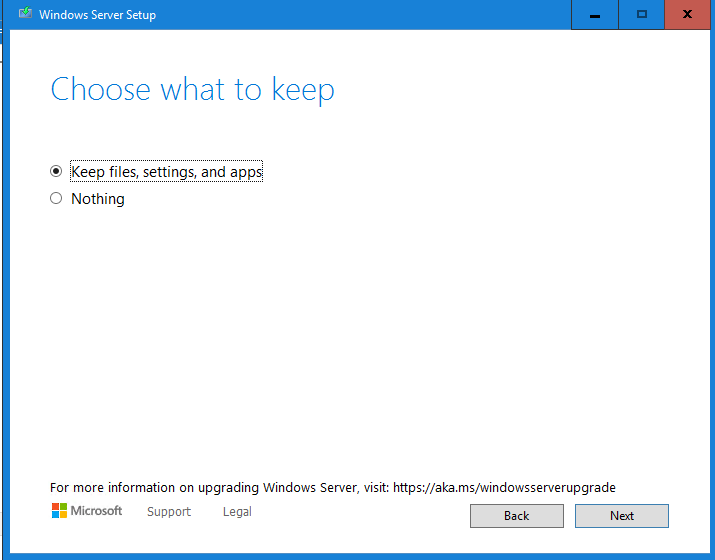Minimize the Windows Server Setup window
Viewport: 715px width, 560px height.
pyautogui.click(x=595, y=15)
